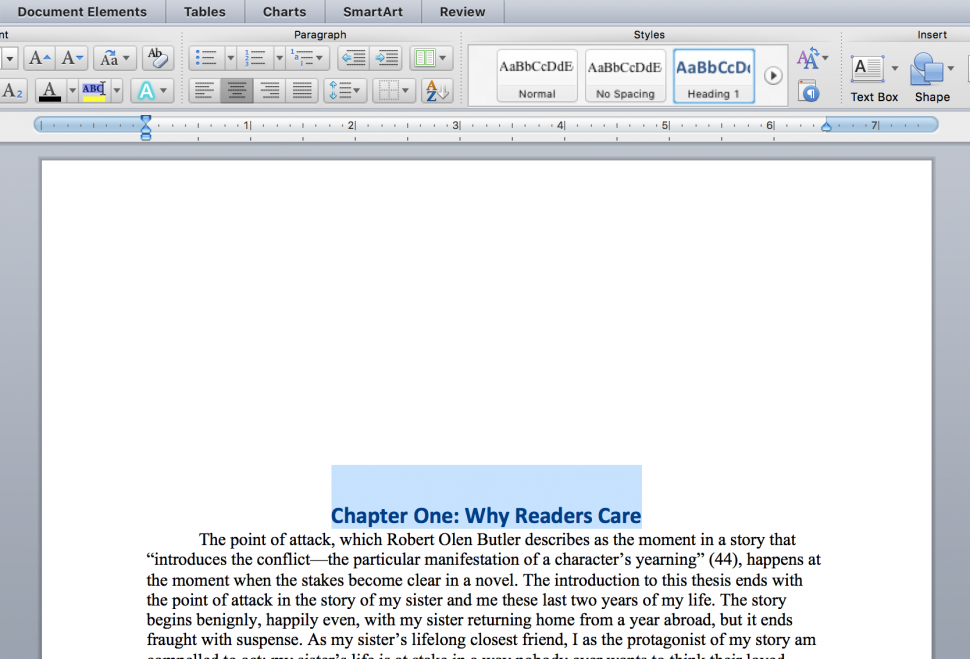Open the SmartArt tab
This screenshot has width=970, height=659.
373,12
